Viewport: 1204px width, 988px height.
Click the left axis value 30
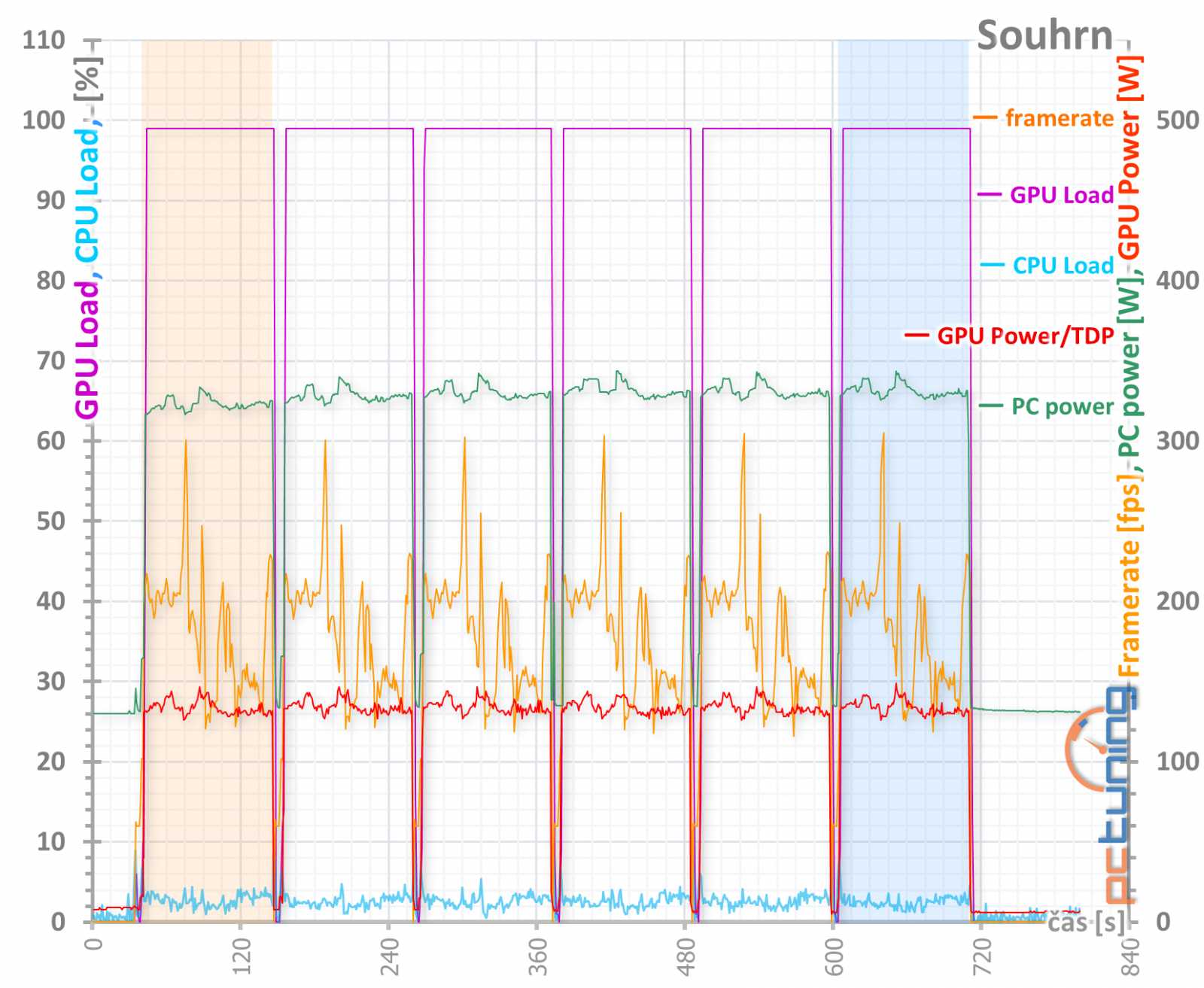coord(50,681)
